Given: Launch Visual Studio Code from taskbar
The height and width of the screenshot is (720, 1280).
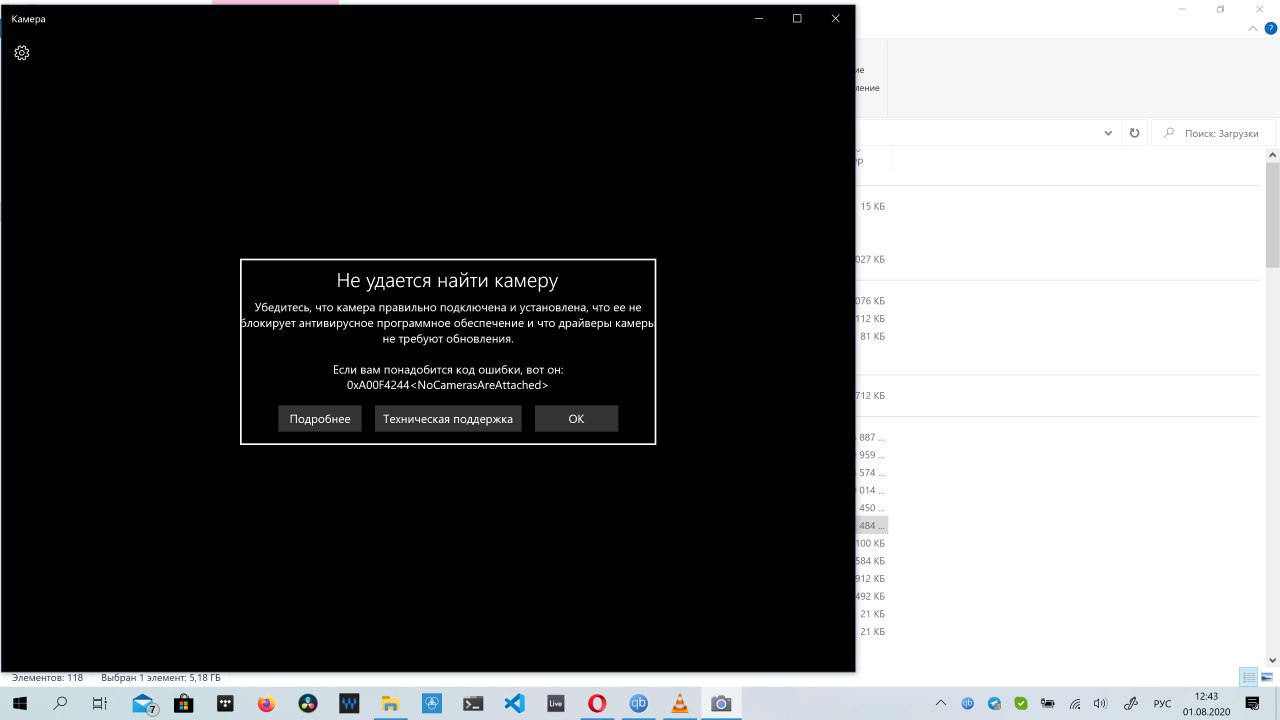Looking at the screenshot, I should [x=514, y=703].
